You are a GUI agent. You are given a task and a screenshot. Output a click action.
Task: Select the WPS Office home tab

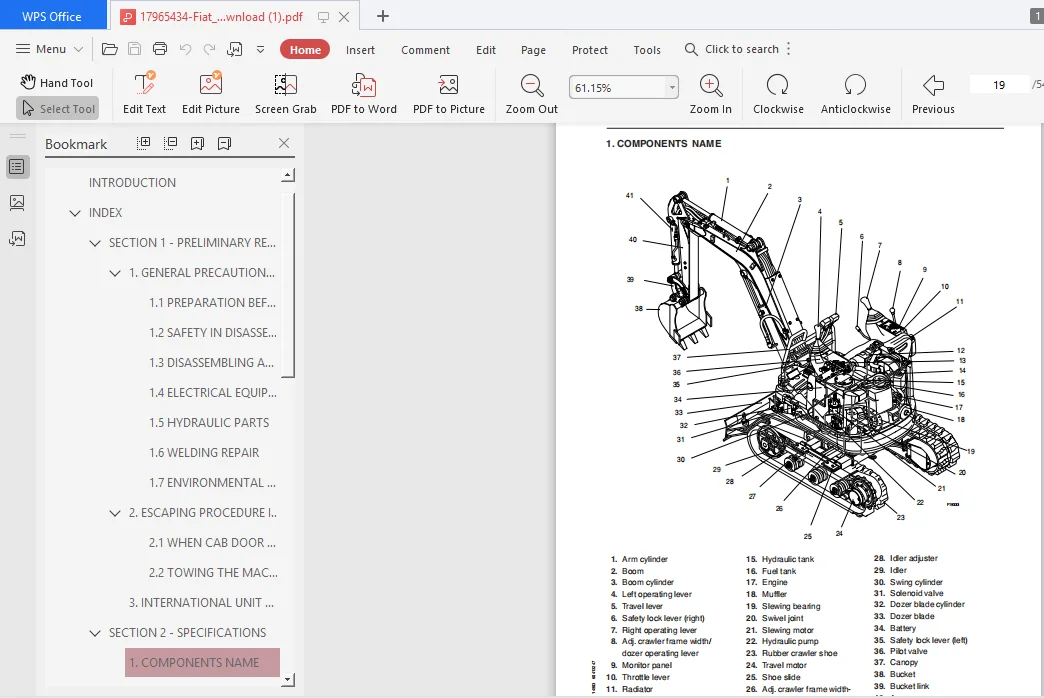(x=52, y=16)
